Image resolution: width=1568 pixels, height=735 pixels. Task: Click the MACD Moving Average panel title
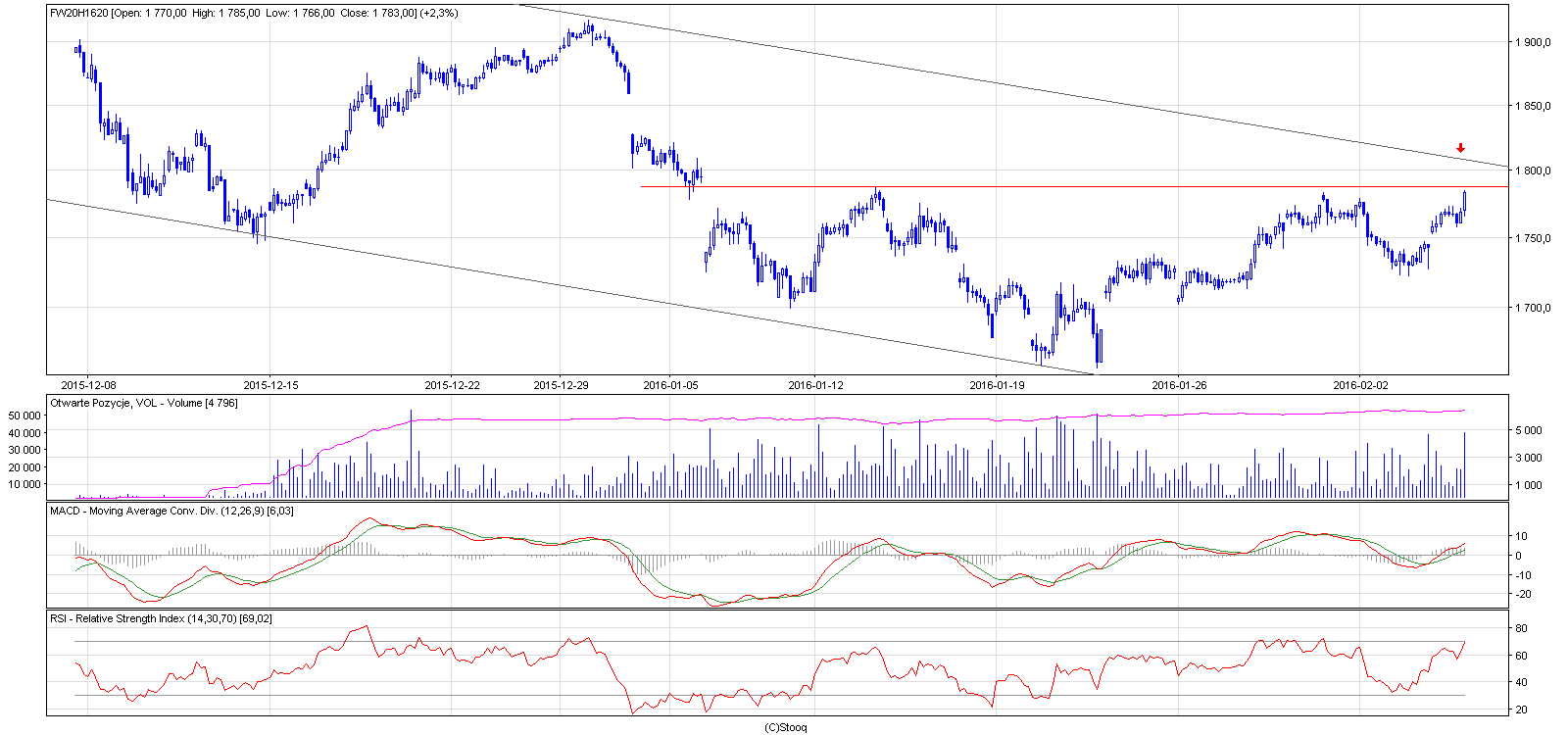(x=171, y=511)
